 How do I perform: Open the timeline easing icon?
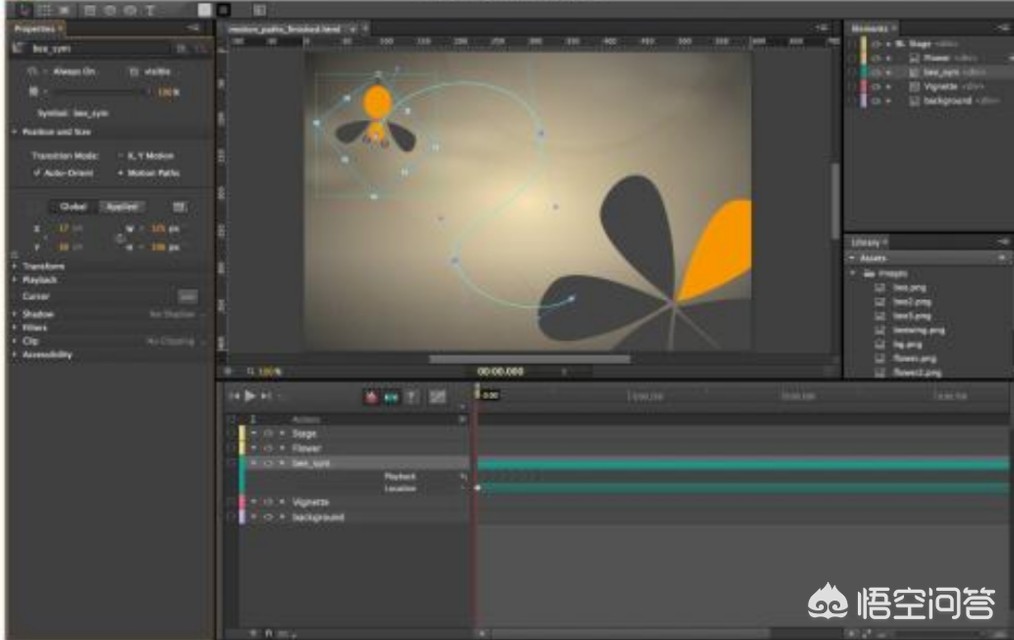coord(437,397)
